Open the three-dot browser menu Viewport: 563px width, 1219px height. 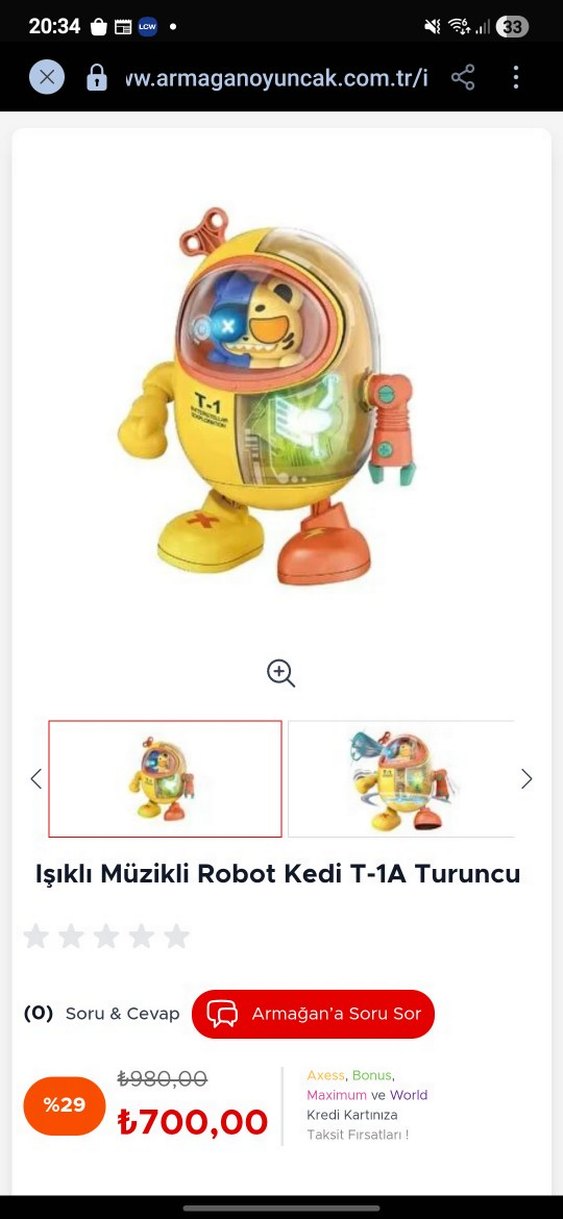[516, 77]
